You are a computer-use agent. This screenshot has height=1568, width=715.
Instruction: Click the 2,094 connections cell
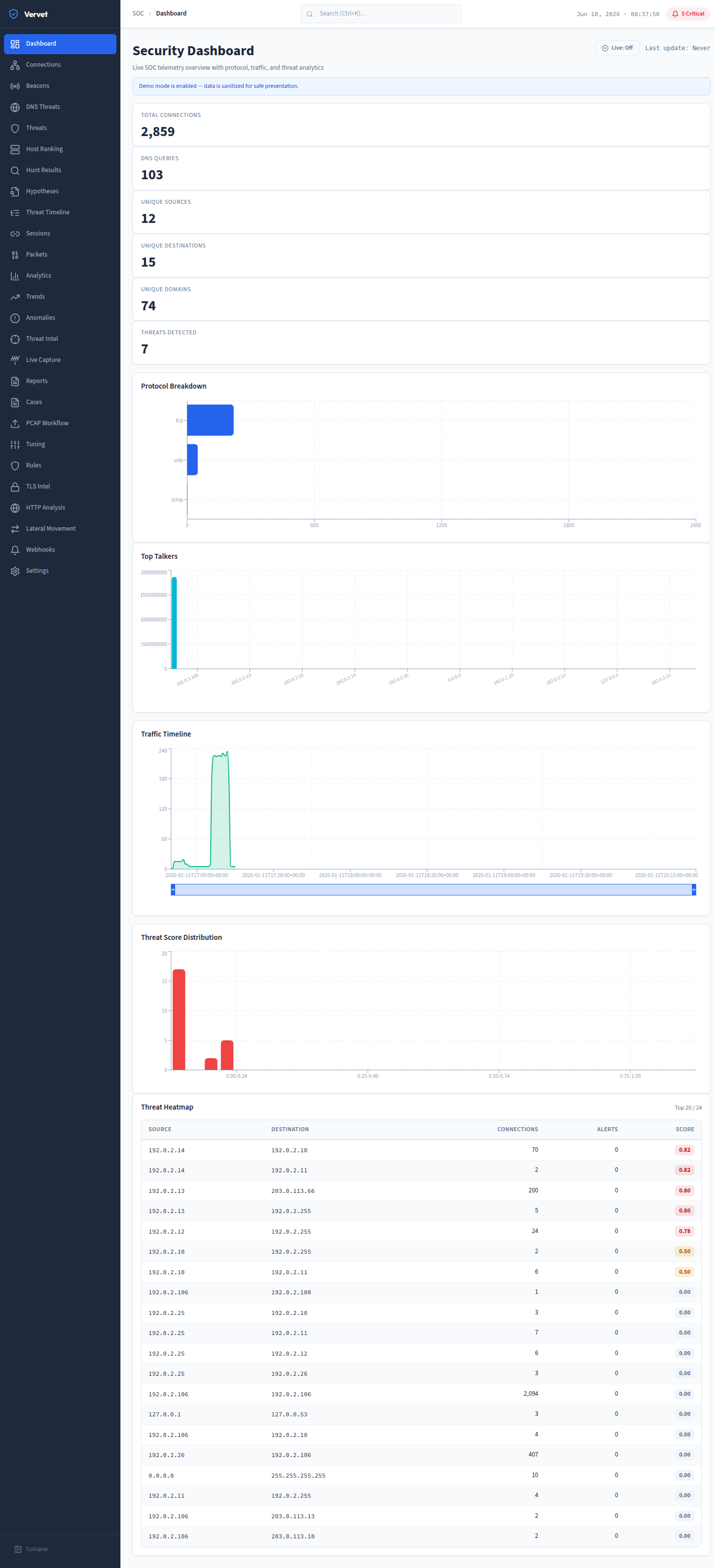coord(530,1393)
